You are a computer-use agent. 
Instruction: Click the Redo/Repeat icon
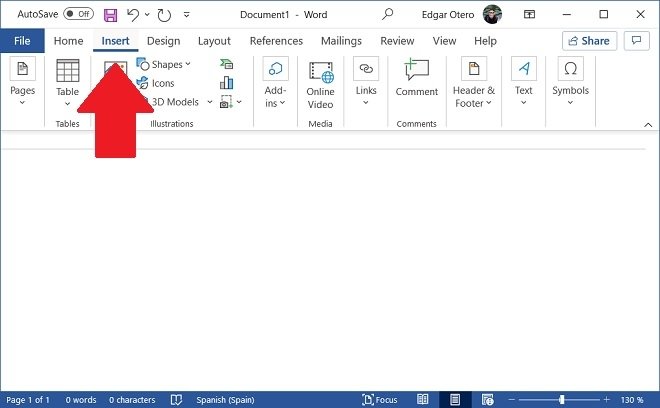[164, 15]
